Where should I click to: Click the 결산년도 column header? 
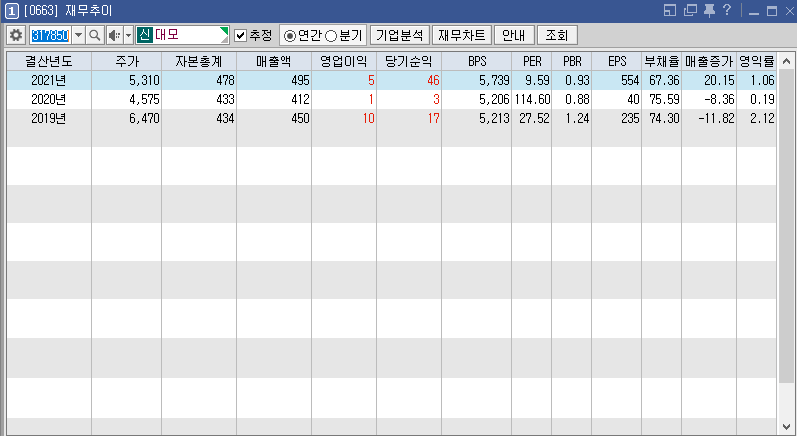[x=49, y=61]
